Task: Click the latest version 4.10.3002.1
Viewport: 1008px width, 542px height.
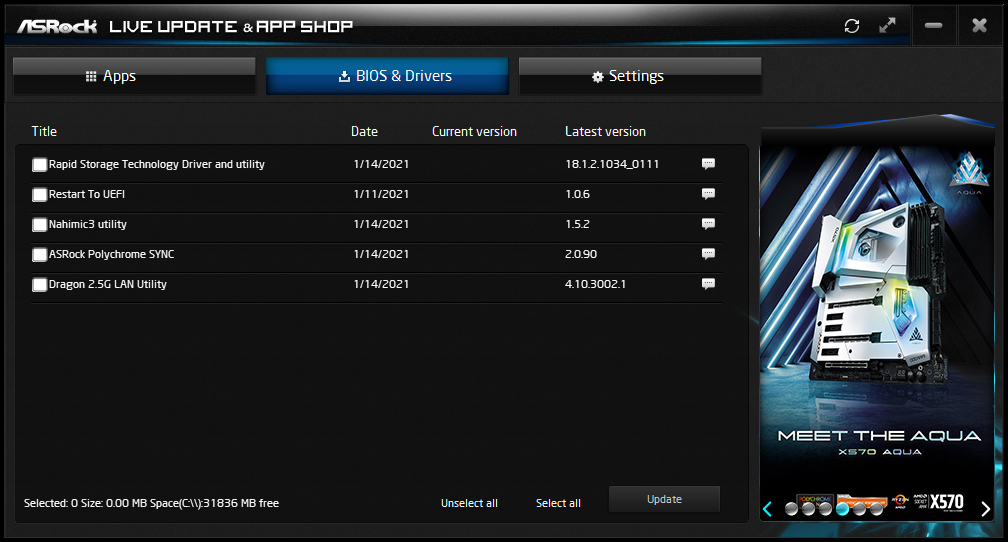Action: click(595, 284)
